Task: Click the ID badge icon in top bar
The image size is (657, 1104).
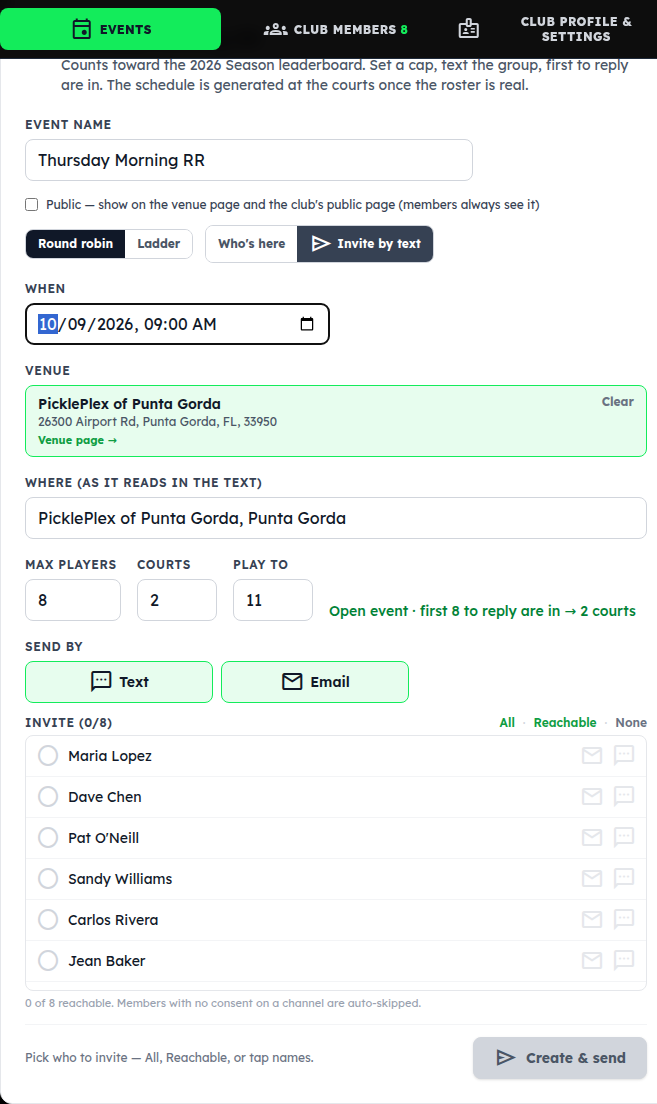Action: (468, 29)
